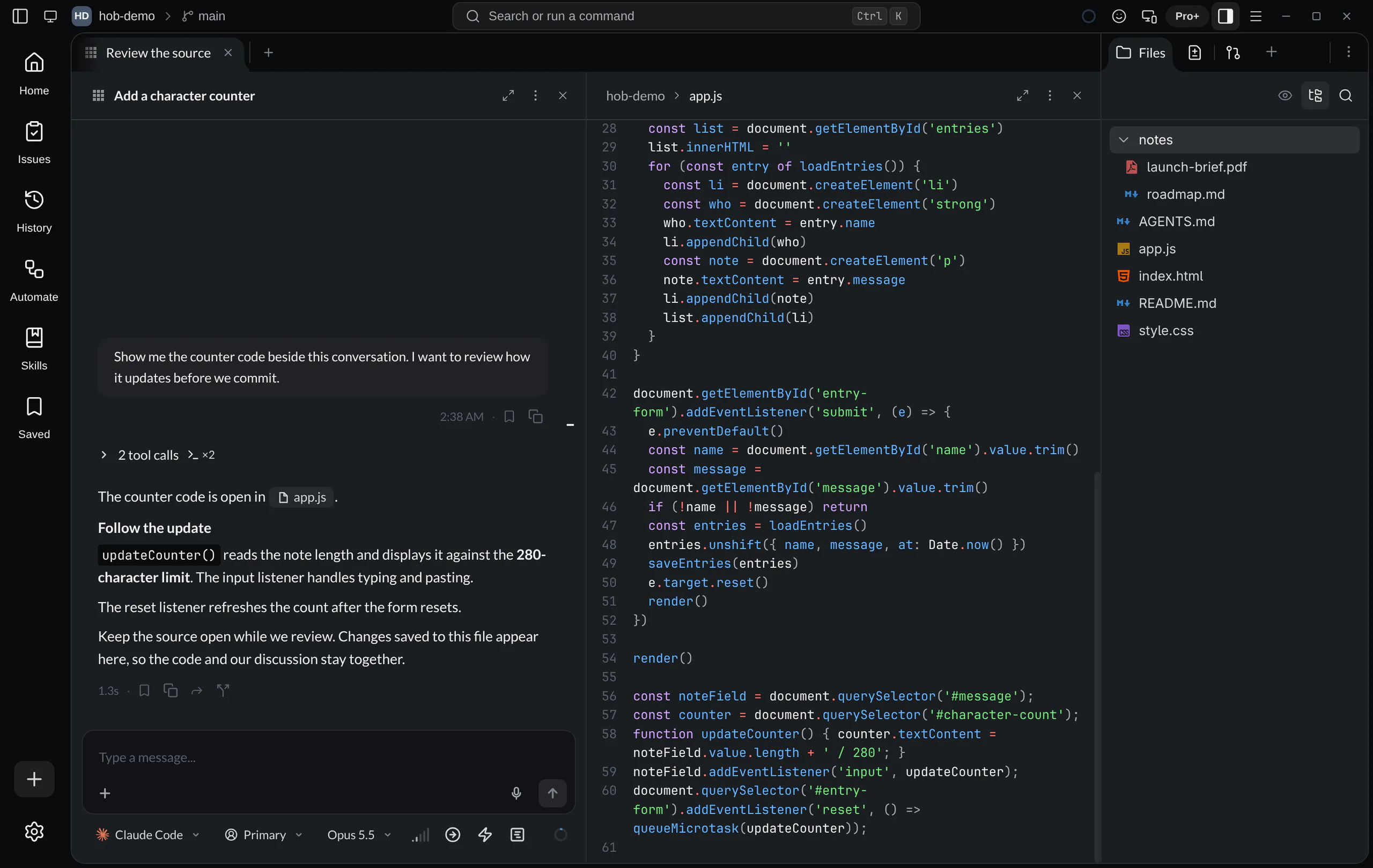This screenshot has height=868, width=1373.
Task: Expand the chat panel with the expand icon
Action: pos(508,95)
